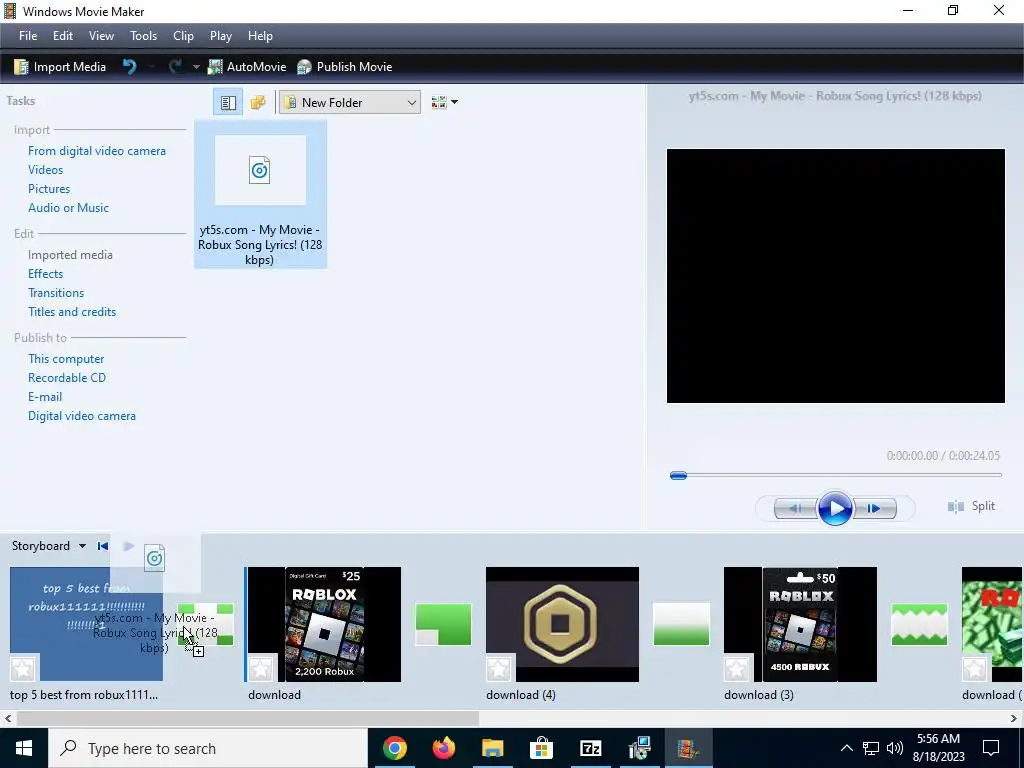Import from digital video camera
Viewport: 1024px width, 768px height.
click(97, 151)
